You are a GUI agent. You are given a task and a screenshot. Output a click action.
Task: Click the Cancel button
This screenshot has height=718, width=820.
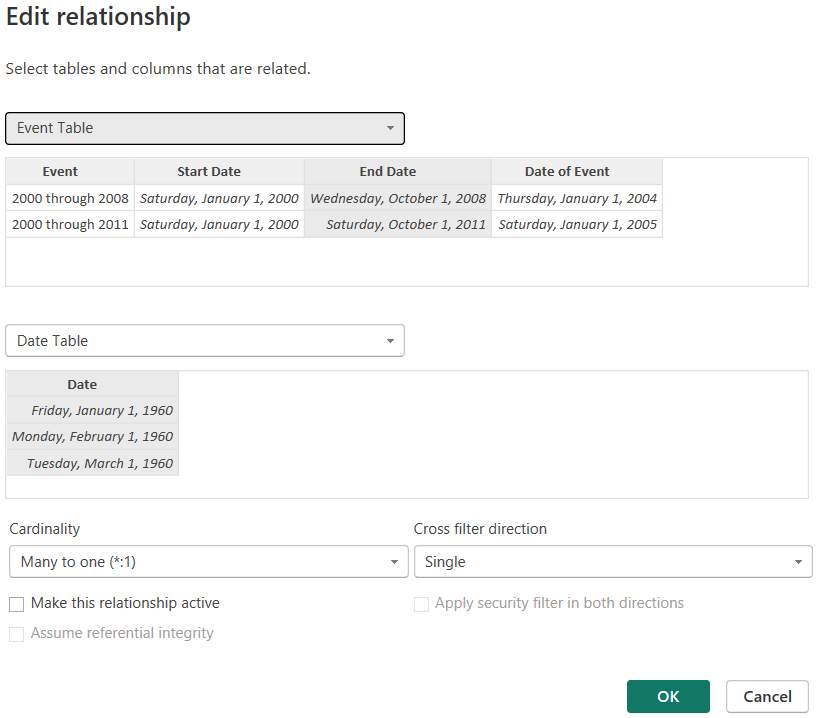767,697
